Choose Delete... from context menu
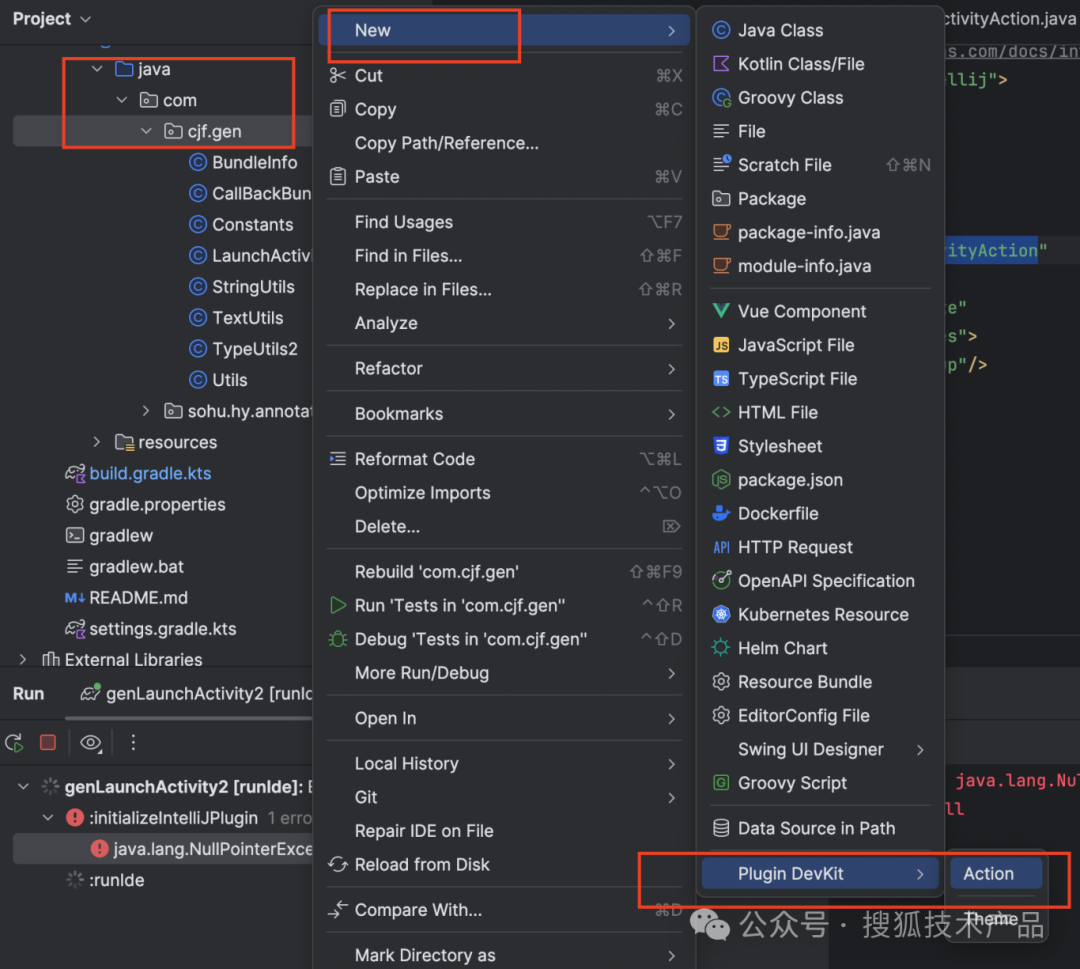Viewport: 1080px width, 969px height. (x=504, y=526)
